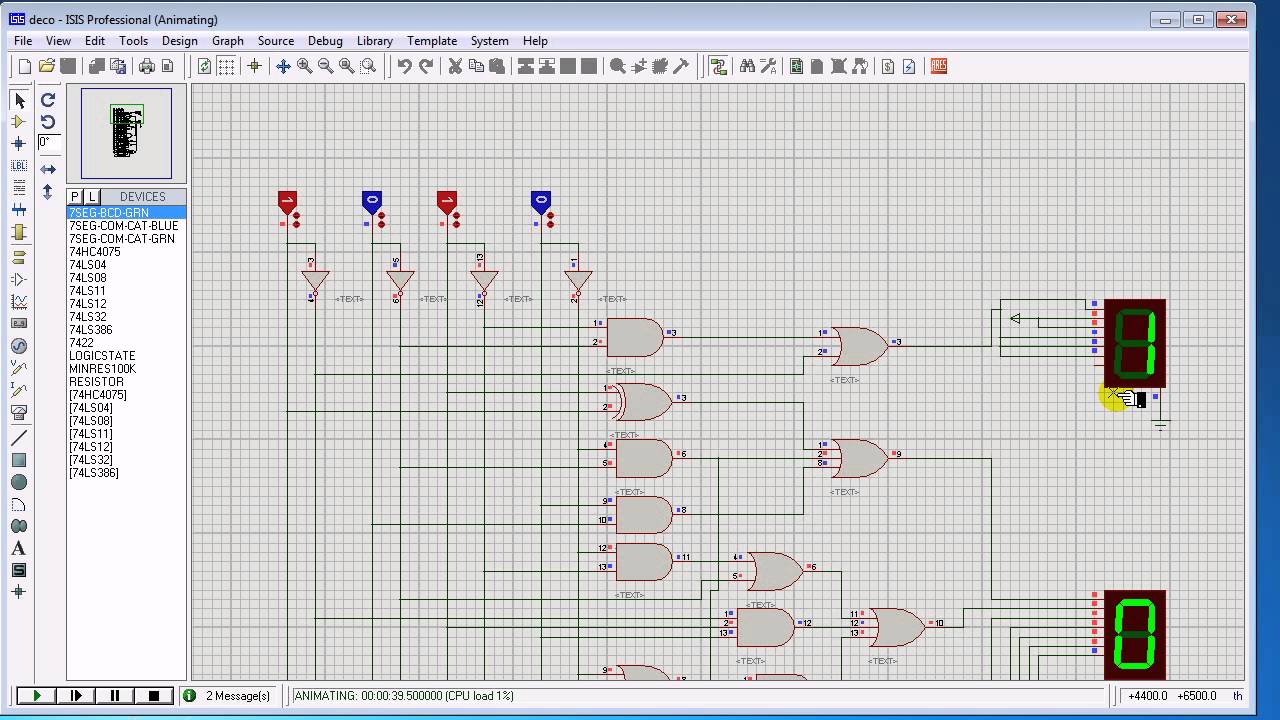Zoom in with magnifier plus icon
1280x720 pixels.
click(304, 66)
